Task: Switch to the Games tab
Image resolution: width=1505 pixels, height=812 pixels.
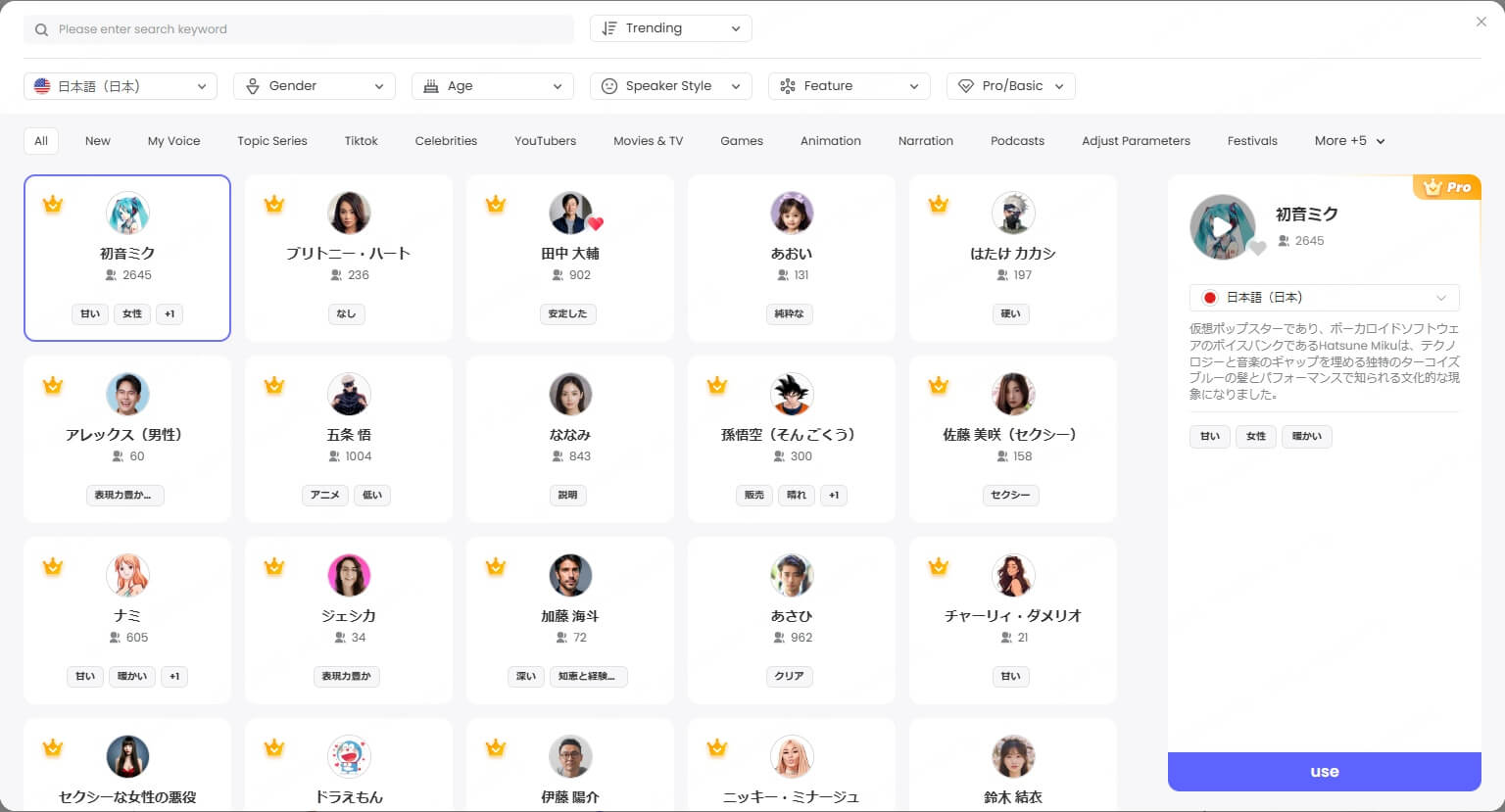Action: [742, 141]
